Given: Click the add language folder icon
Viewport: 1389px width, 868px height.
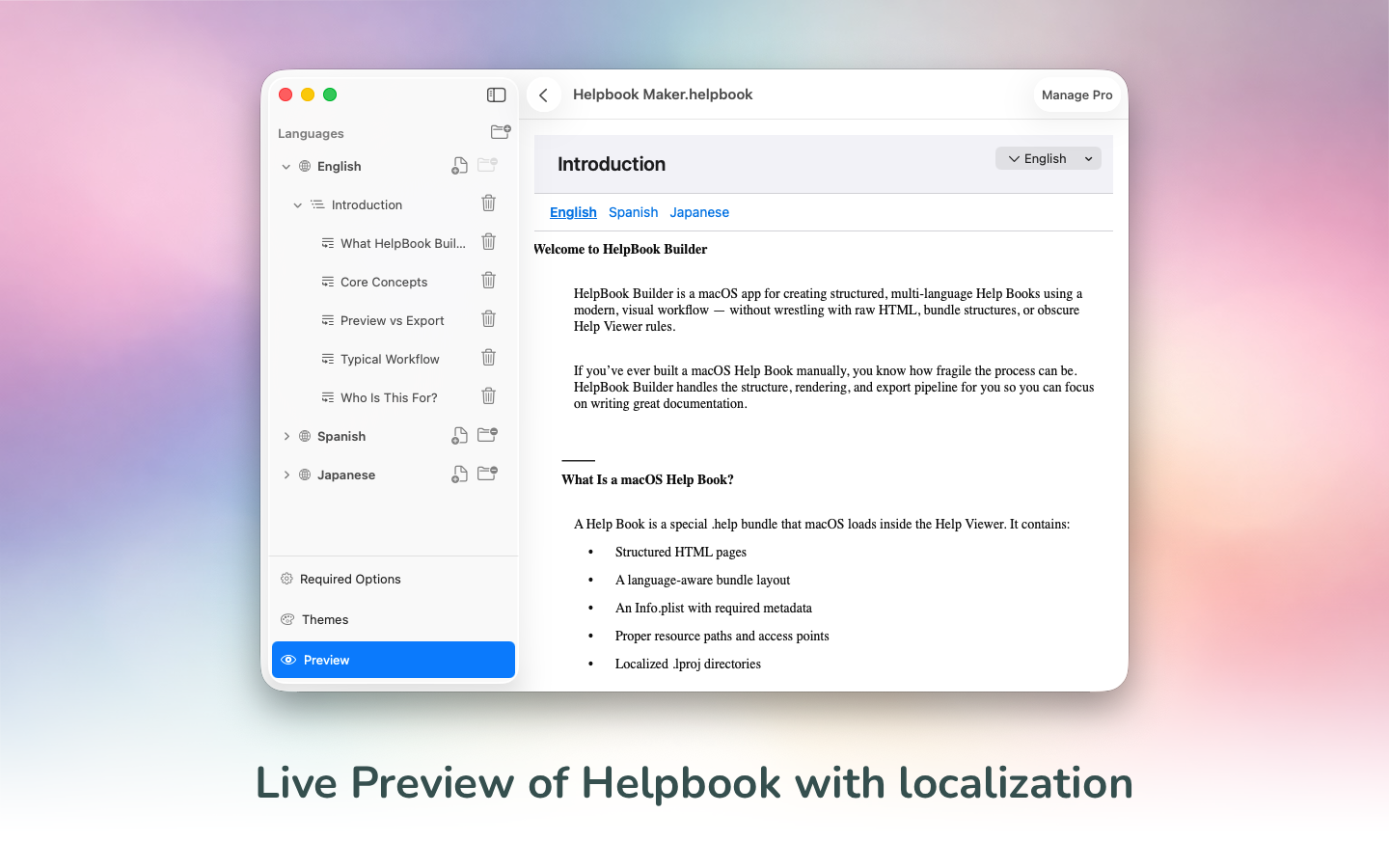Looking at the screenshot, I should coord(500,132).
